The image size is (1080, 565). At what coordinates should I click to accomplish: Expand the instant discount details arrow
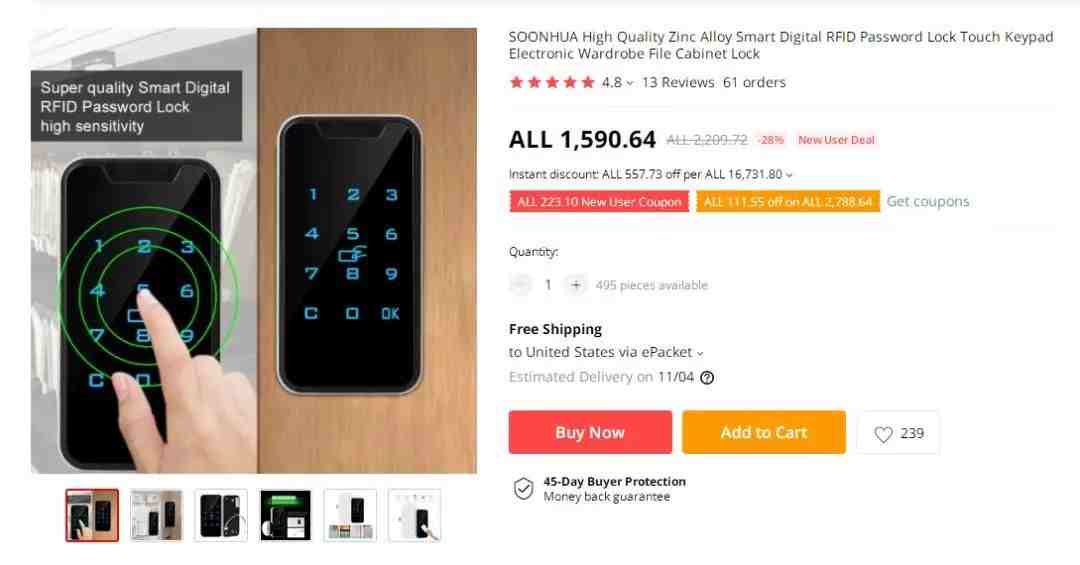click(789, 175)
